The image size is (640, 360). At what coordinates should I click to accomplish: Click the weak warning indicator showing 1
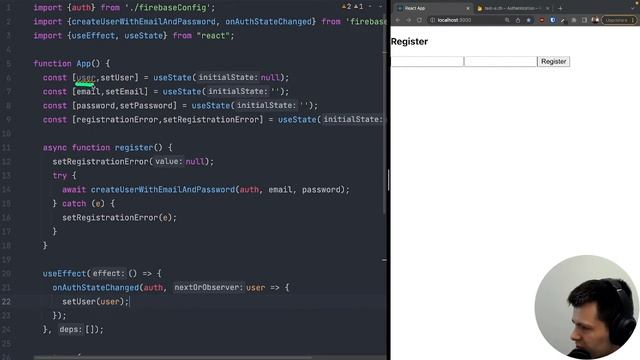[358, 6]
